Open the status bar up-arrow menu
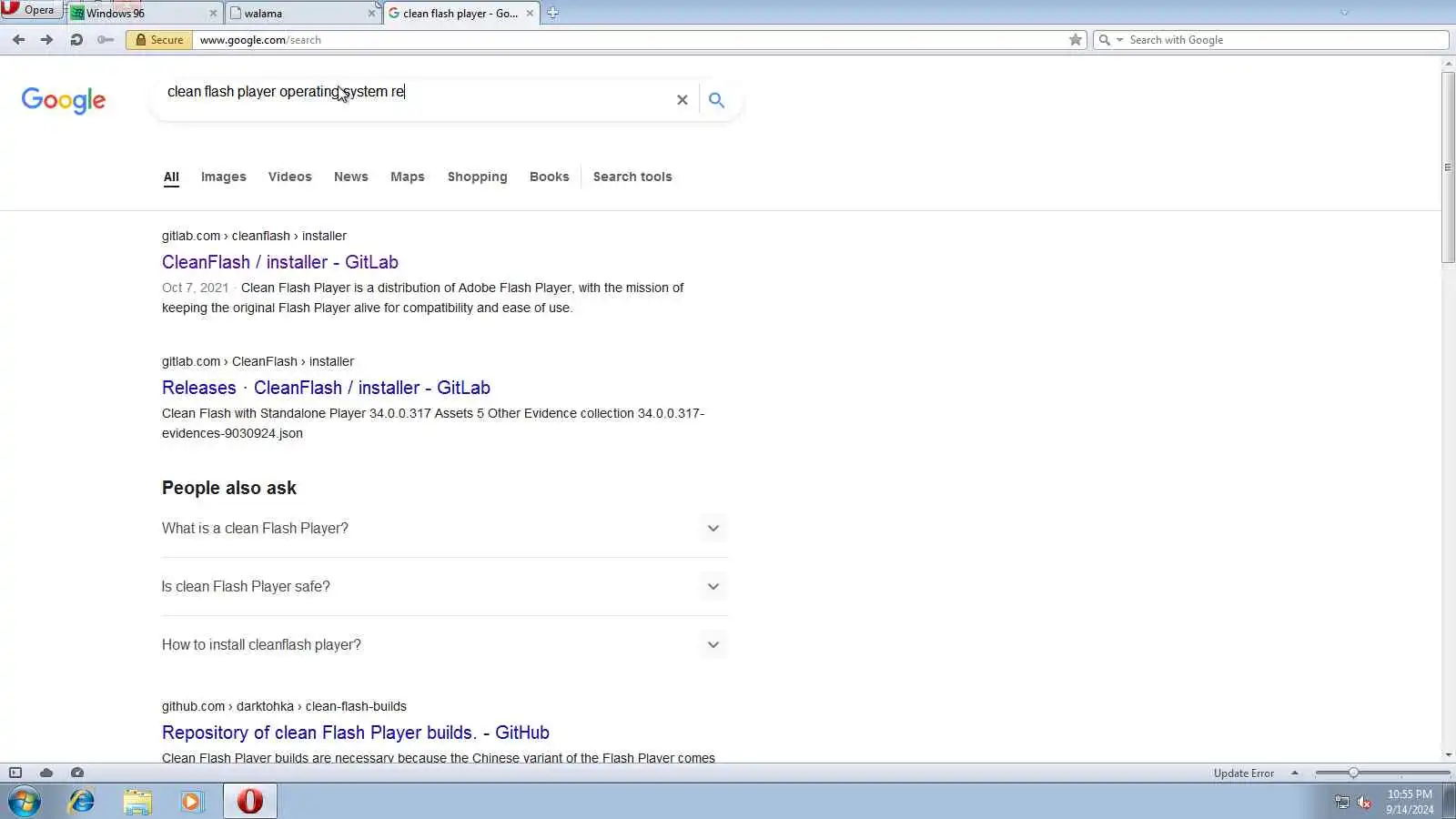Screen dimensions: 1456x819 point(1294,773)
